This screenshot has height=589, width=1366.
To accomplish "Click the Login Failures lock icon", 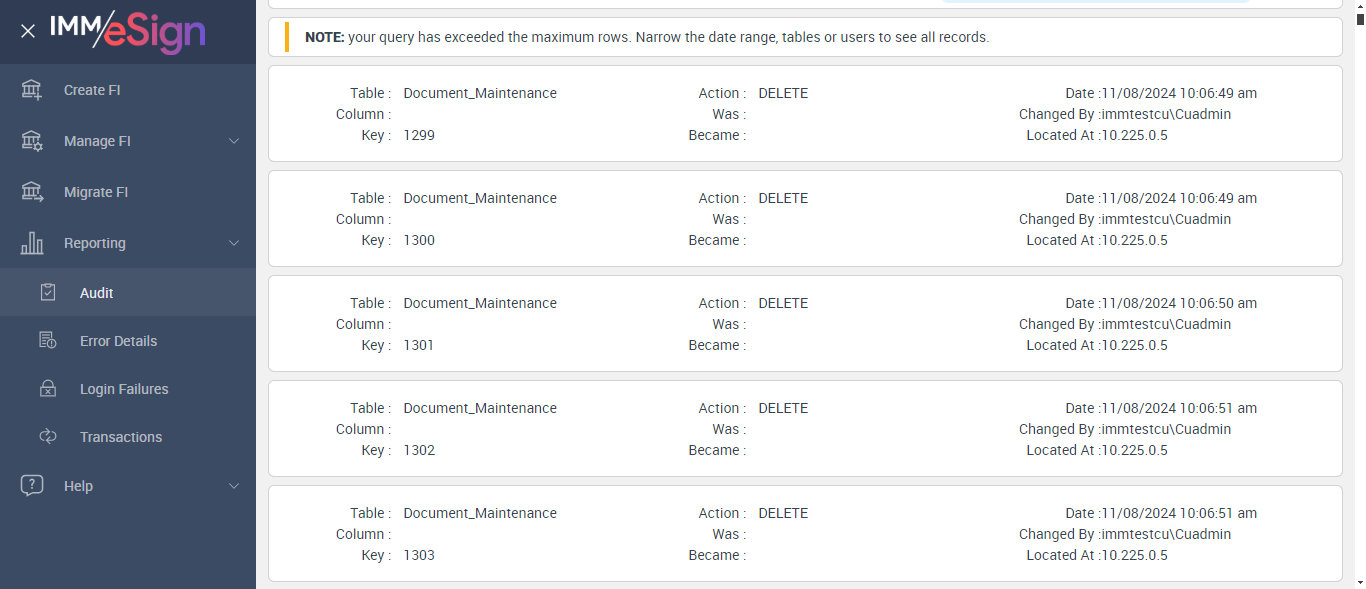I will [48, 389].
